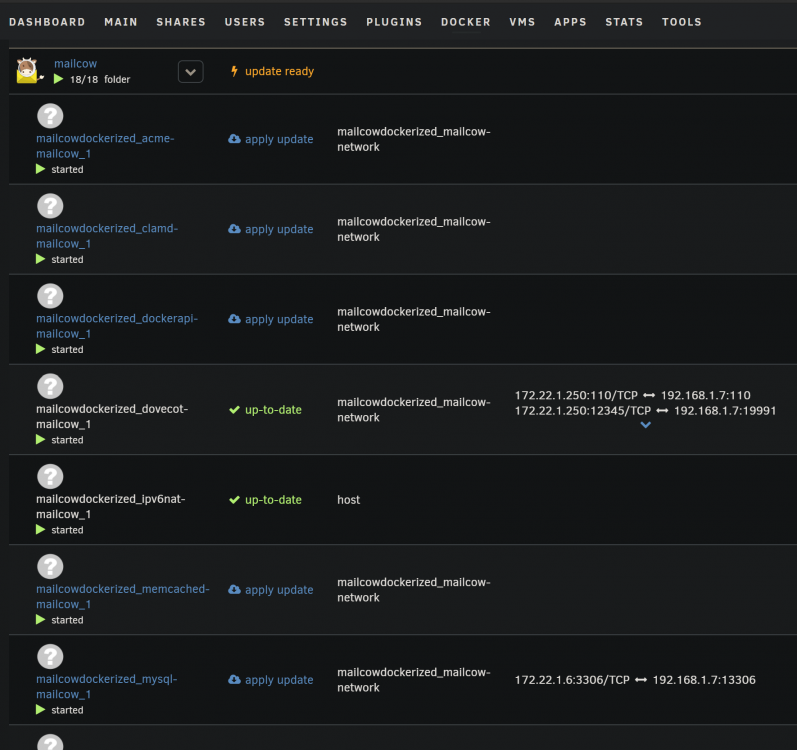This screenshot has height=750, width=797.
Task: Open mailcowdockerized_acme-mailcow_1 container name
Action: (x=105, y=146)
